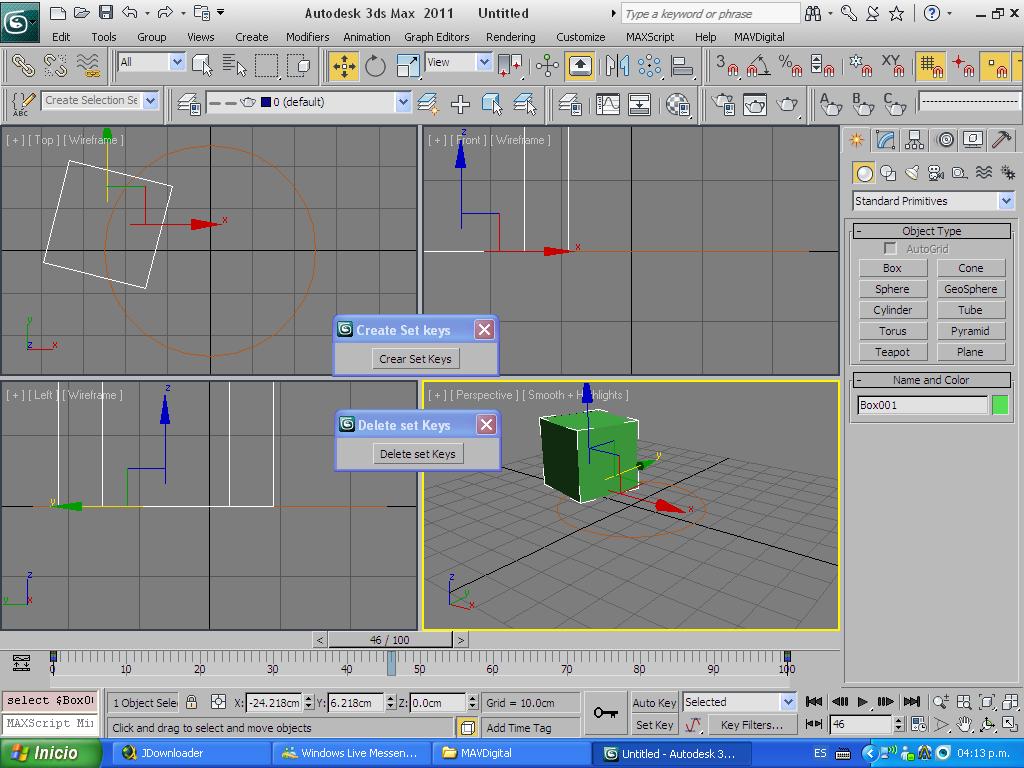Open the Motion command panel tab
The image size is (1024, 768).
click(945, 140)
